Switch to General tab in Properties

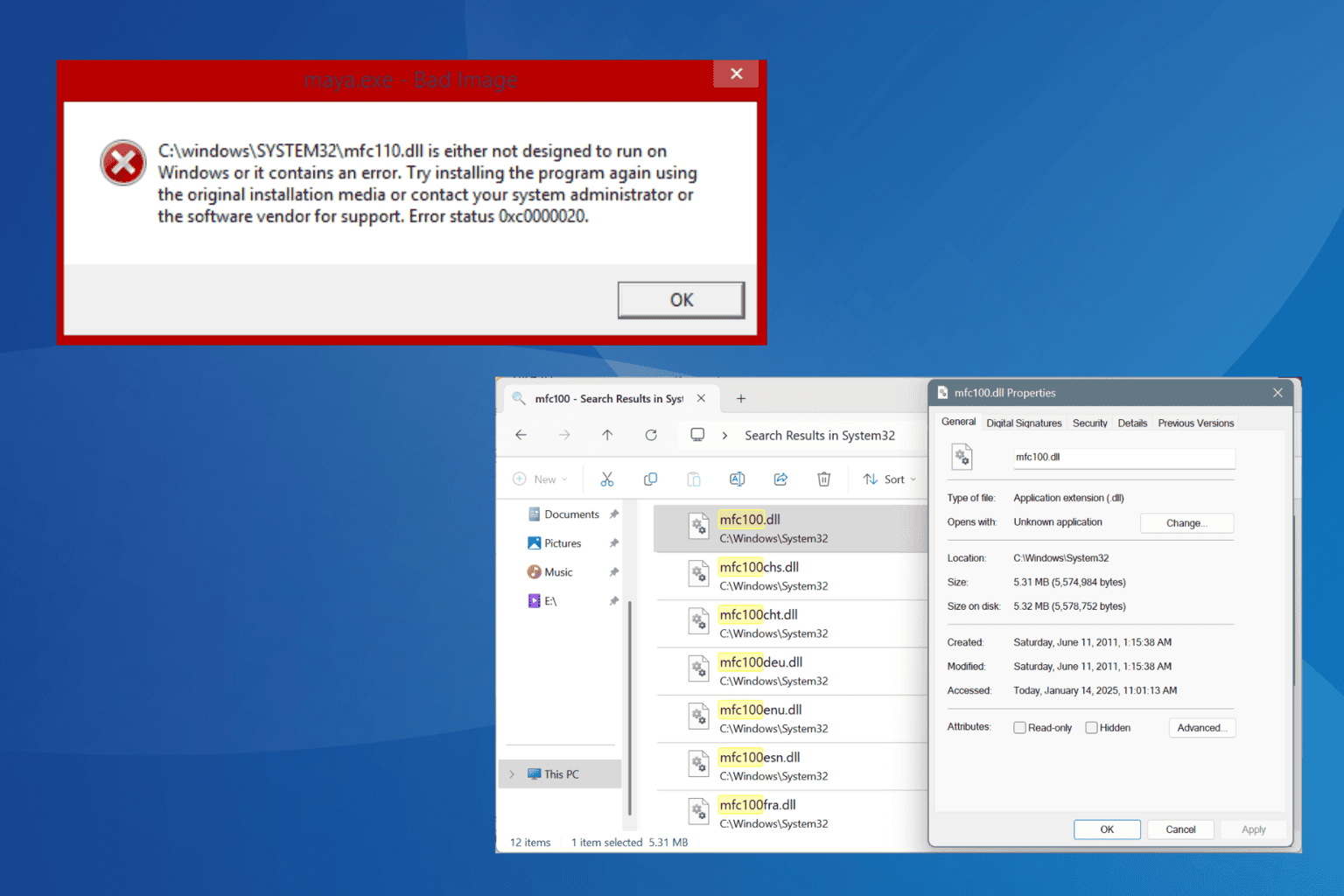(958, 422)
